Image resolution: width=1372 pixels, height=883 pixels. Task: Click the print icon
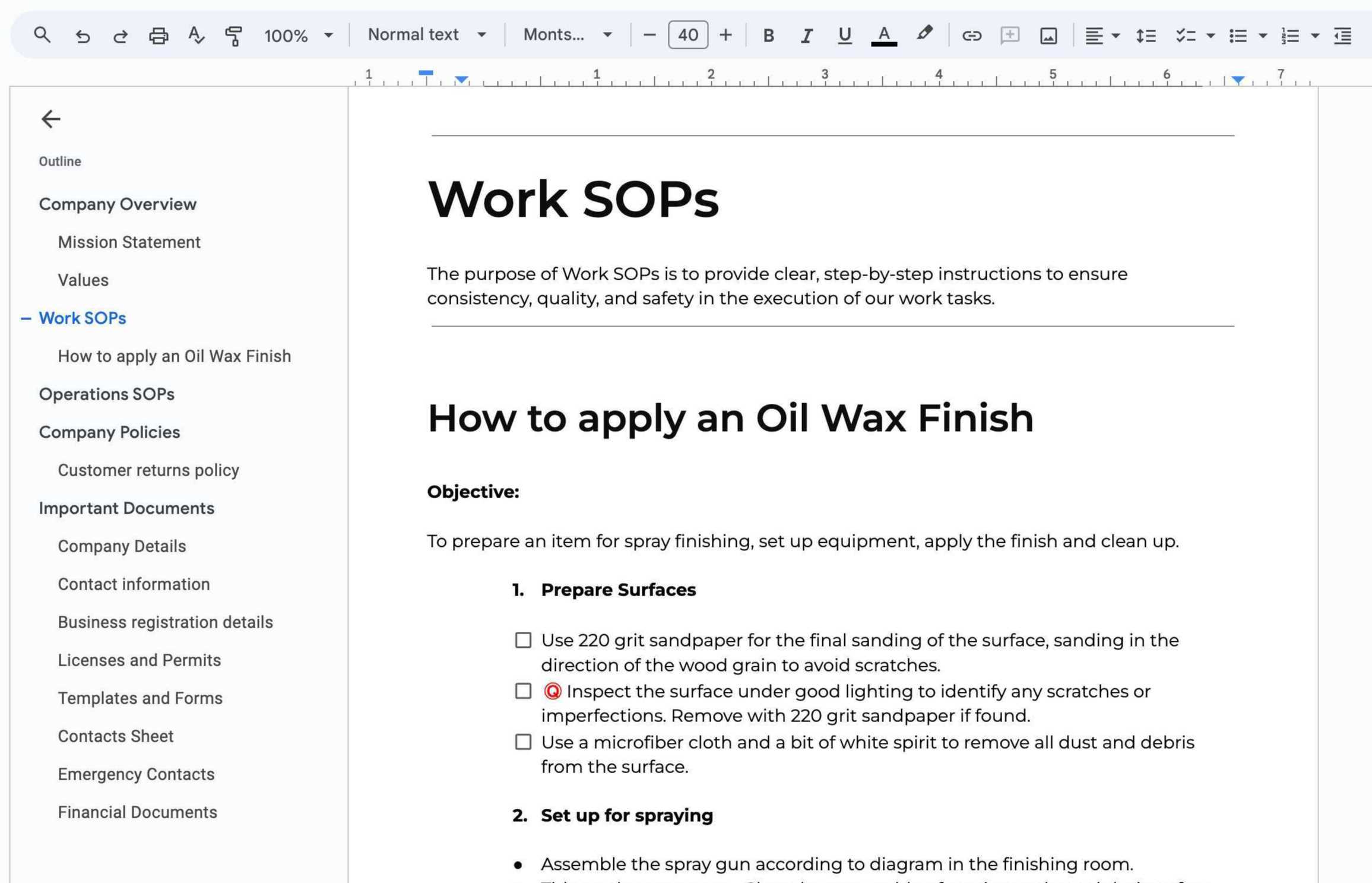point(158,36)
